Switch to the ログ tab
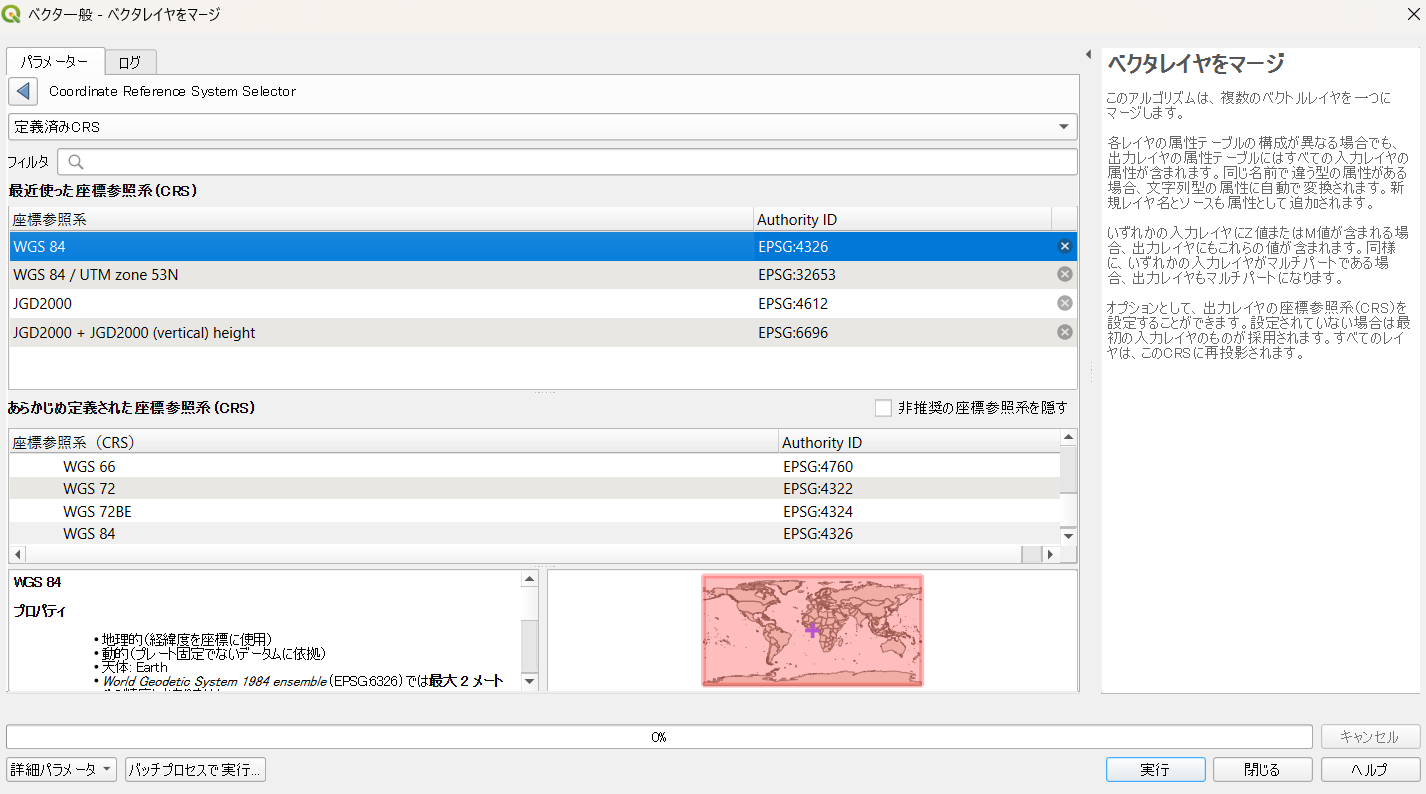This screenshot has width=1426, height=794. coord(130,62)
